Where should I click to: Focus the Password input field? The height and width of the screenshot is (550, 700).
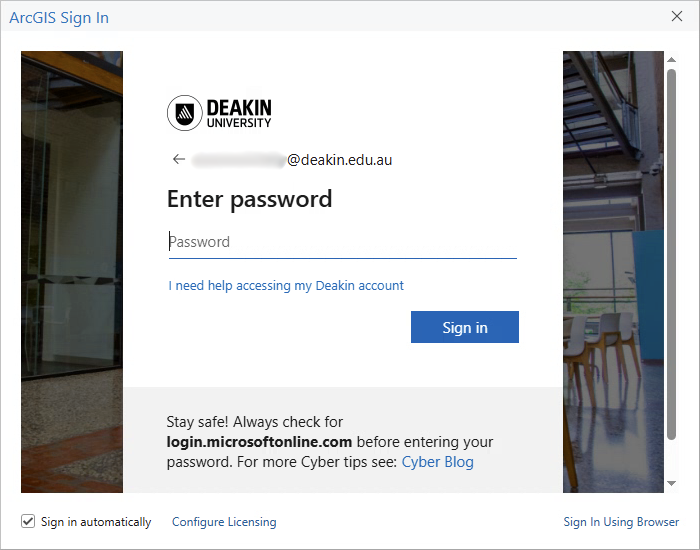point(343,242)
